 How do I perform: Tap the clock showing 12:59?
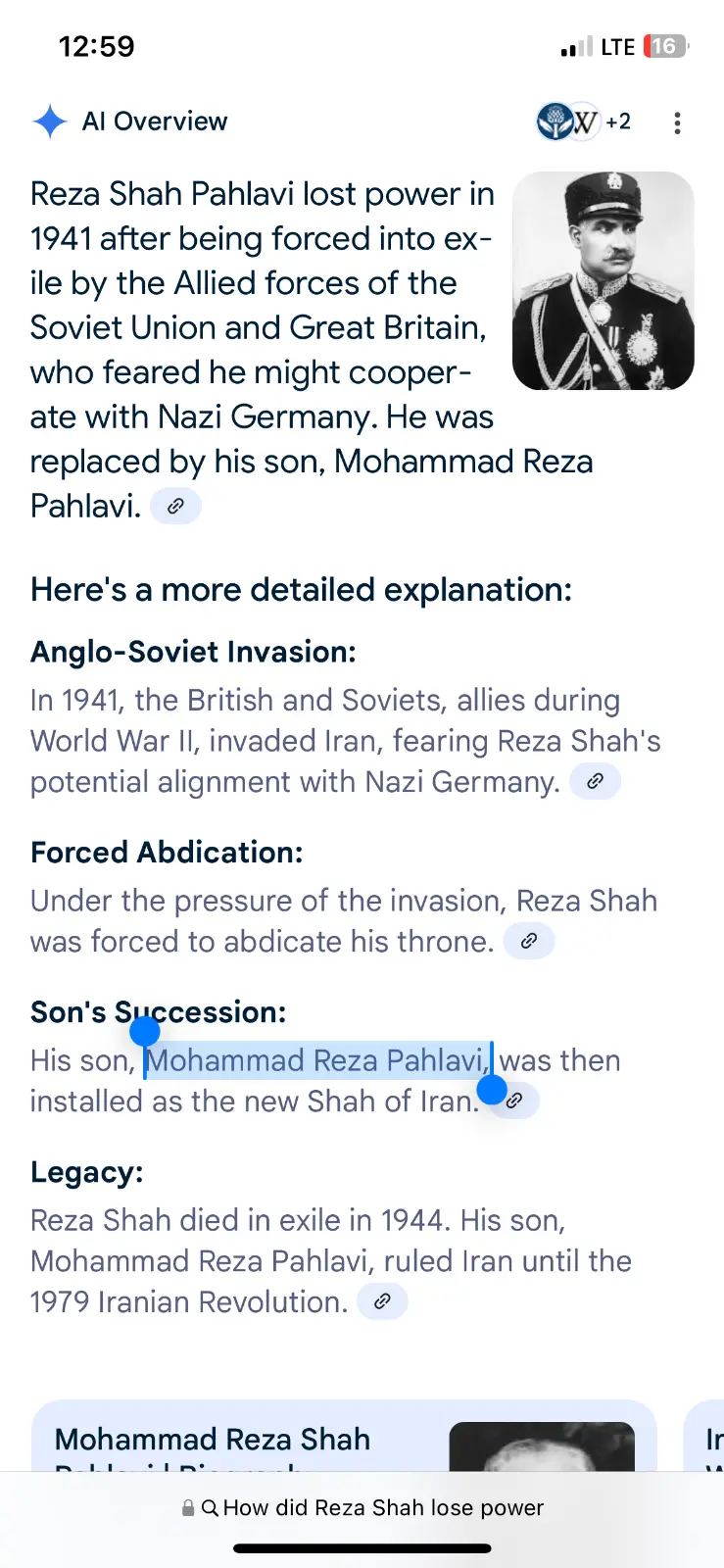click(96, 46)
